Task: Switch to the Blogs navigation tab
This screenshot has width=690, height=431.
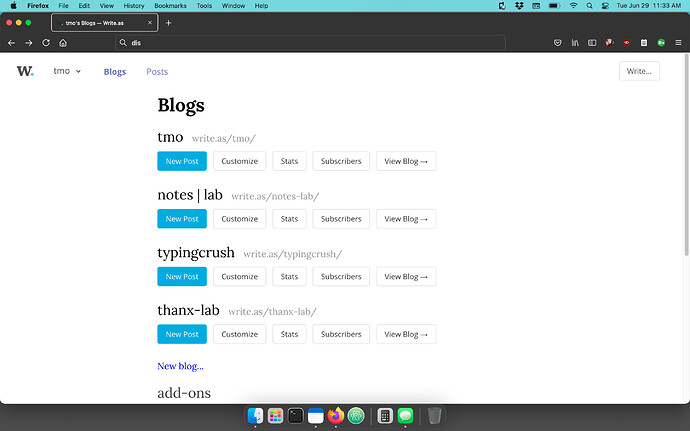Action: tap(115, 71)
